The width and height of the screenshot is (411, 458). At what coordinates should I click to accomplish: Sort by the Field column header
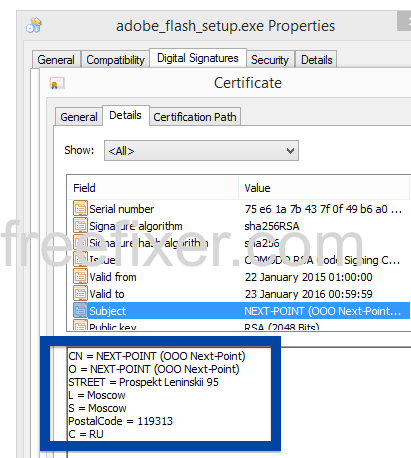tap(153, 188)
